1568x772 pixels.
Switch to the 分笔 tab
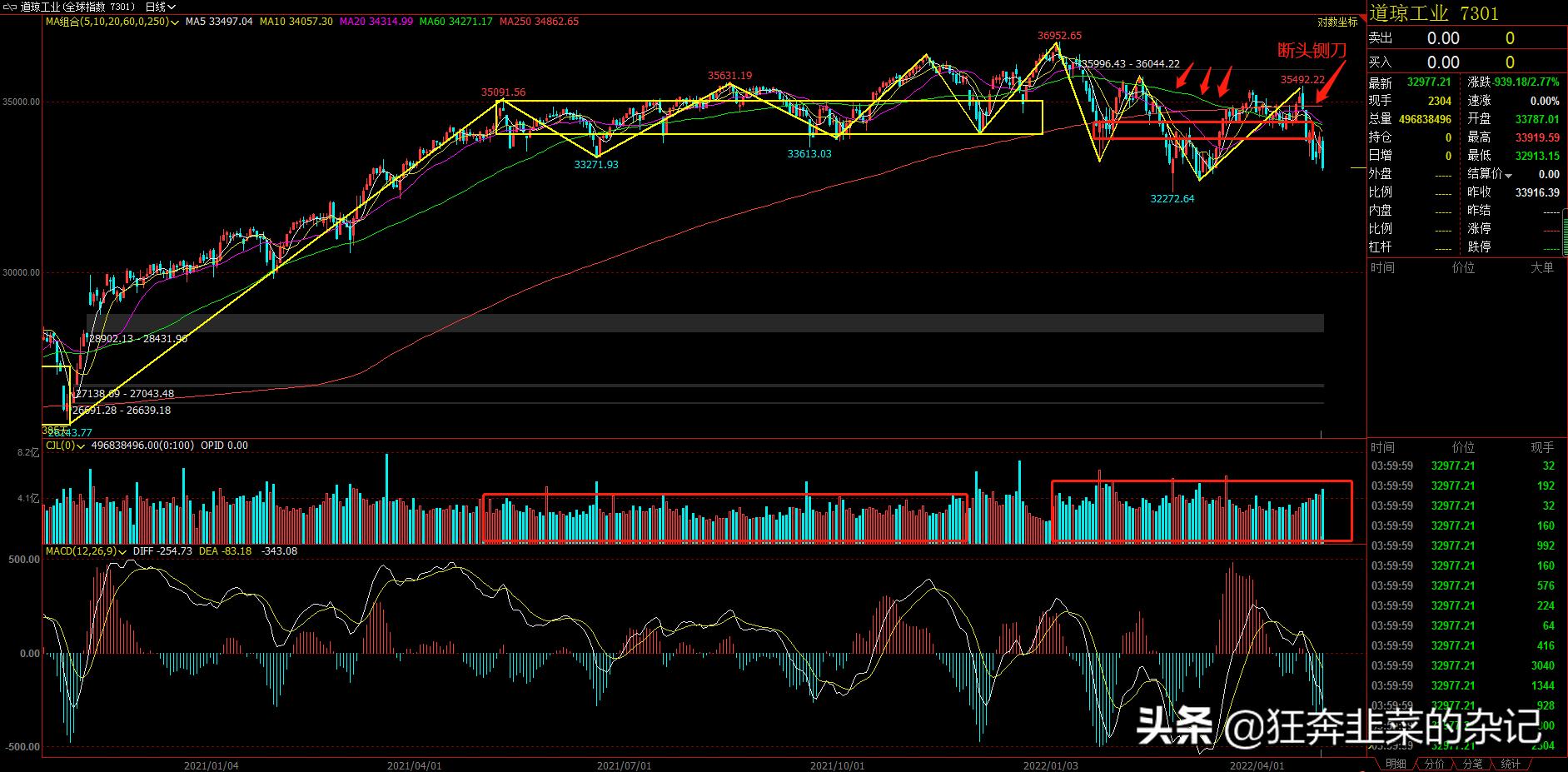1472,764
